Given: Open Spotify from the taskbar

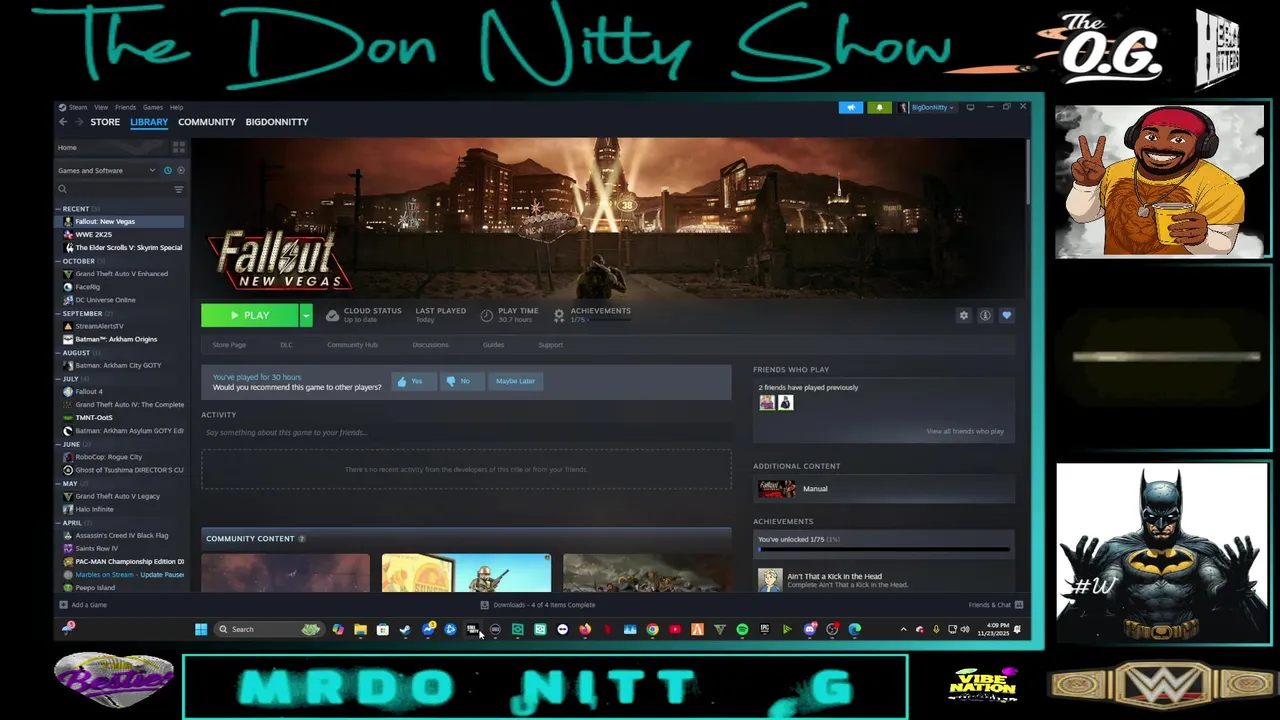Looking at the screenshot, I should tap(742, 629).
